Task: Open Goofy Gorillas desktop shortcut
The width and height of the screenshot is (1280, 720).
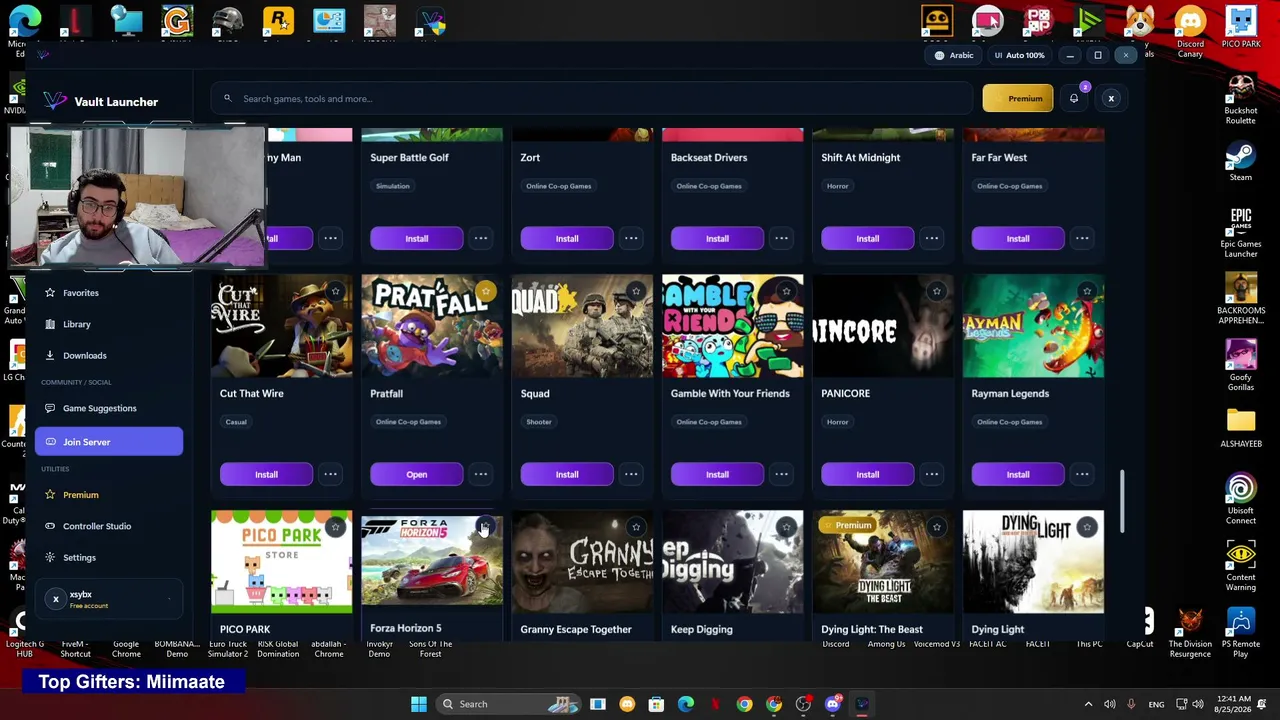Action: 1240,365
